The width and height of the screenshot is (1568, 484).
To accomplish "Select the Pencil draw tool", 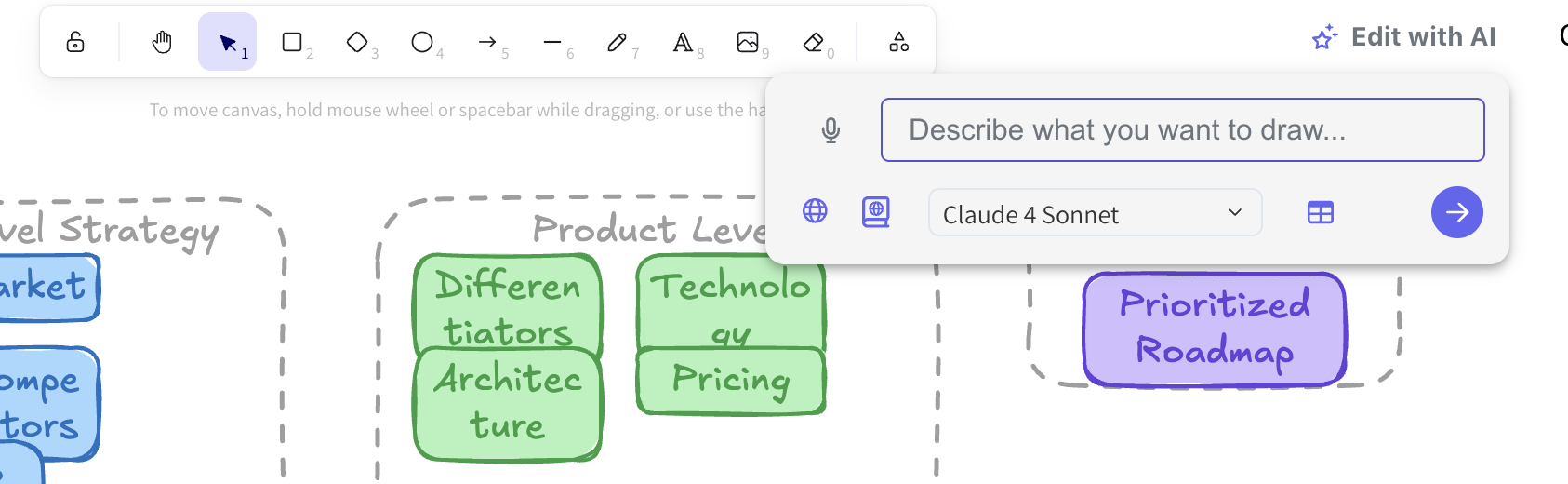I will click(617, 42).
